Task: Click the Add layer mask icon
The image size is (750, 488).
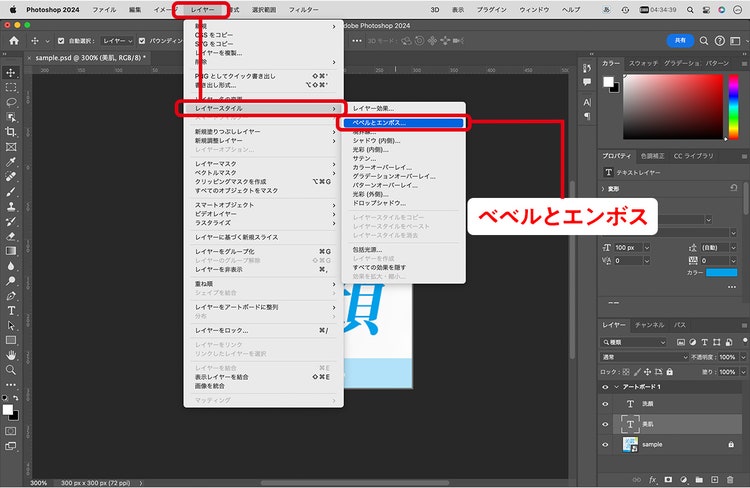Action: (x=668, y=479)
